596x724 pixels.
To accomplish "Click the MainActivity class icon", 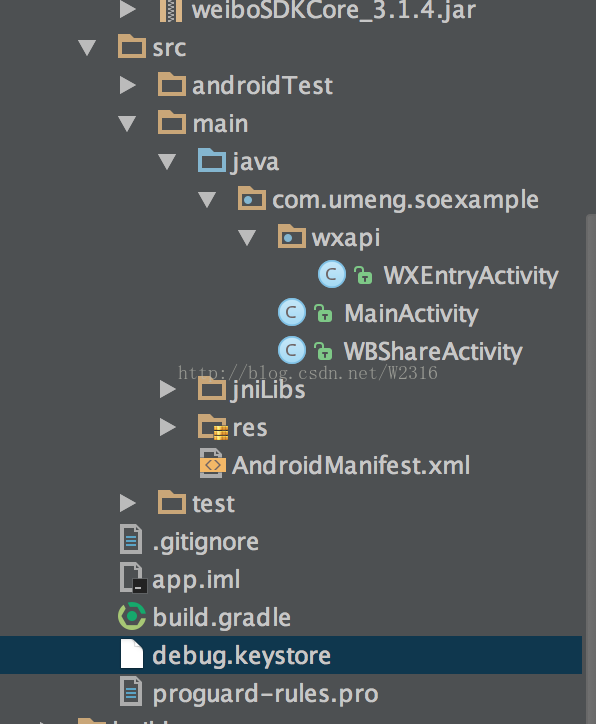I will point(292,313).
